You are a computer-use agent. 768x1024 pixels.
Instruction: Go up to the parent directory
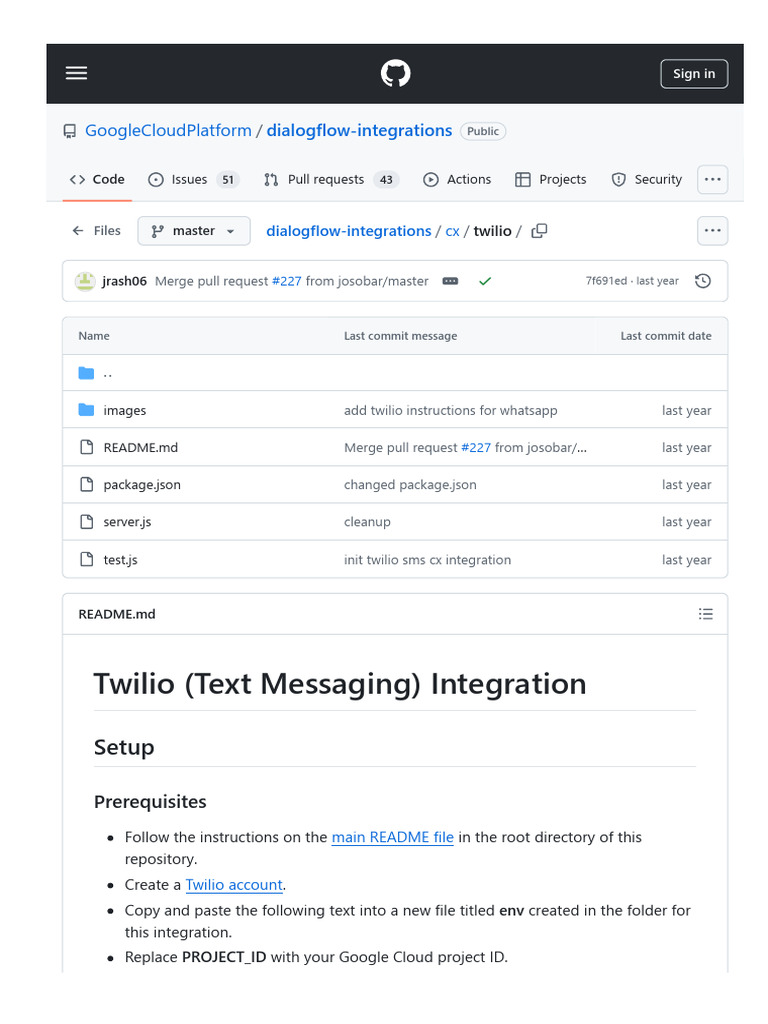pos(107,373)
